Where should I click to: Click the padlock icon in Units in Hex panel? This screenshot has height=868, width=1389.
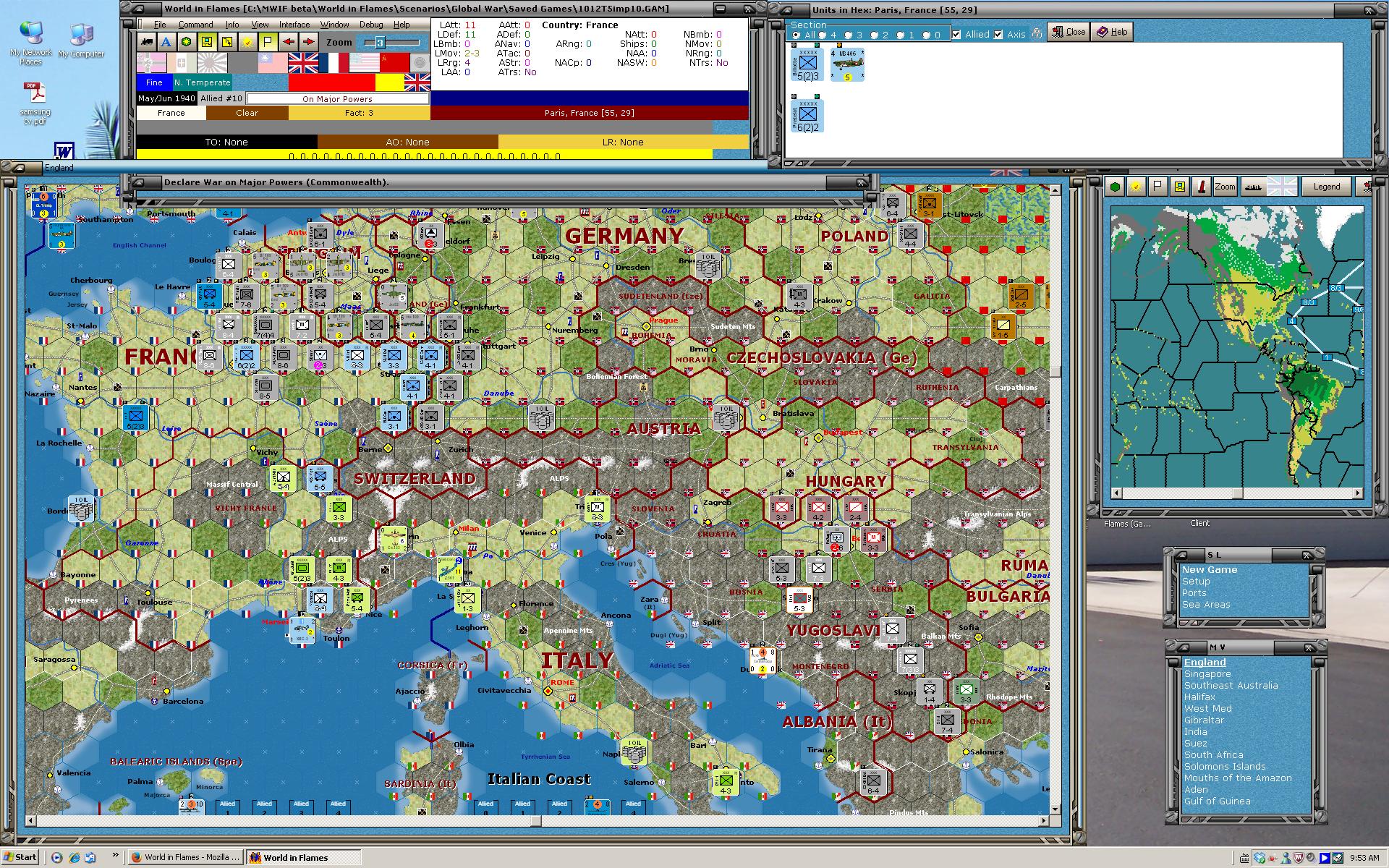[x=1037, y=33]
